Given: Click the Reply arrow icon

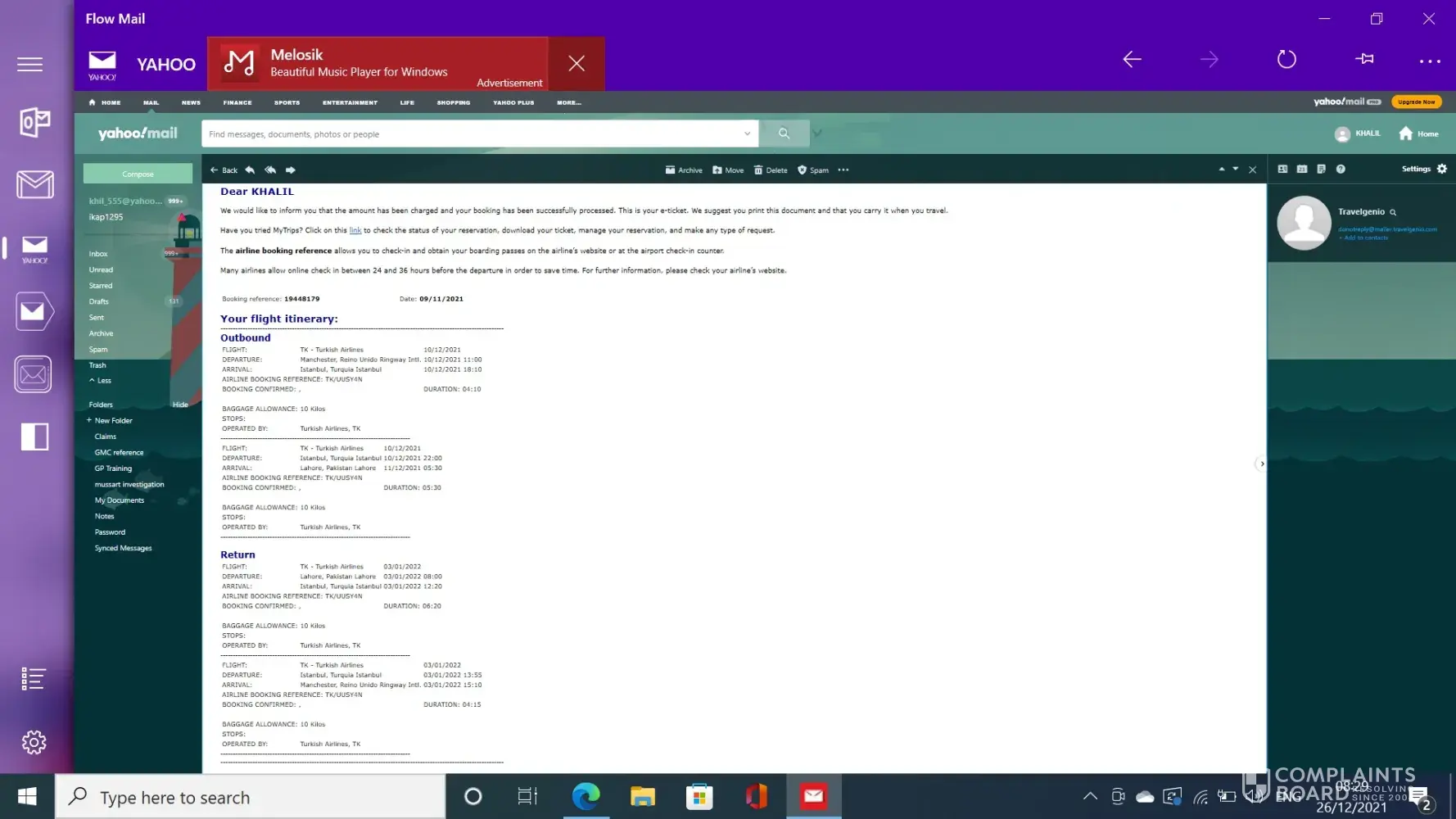Looking at the screenshot, I should [x=250, y=170].
